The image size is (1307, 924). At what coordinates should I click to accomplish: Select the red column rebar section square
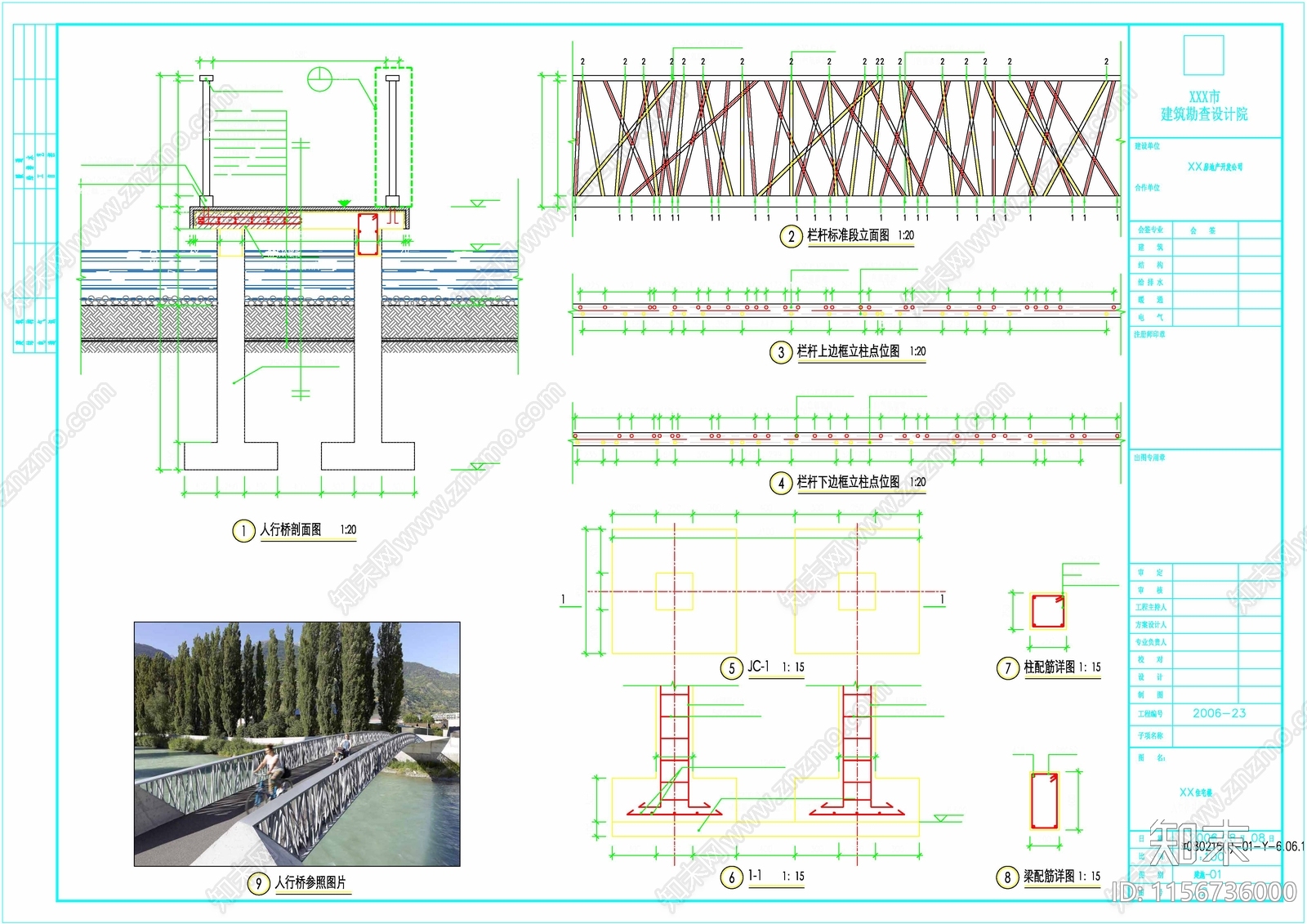pyautogui.click(x=1046, y=611)
